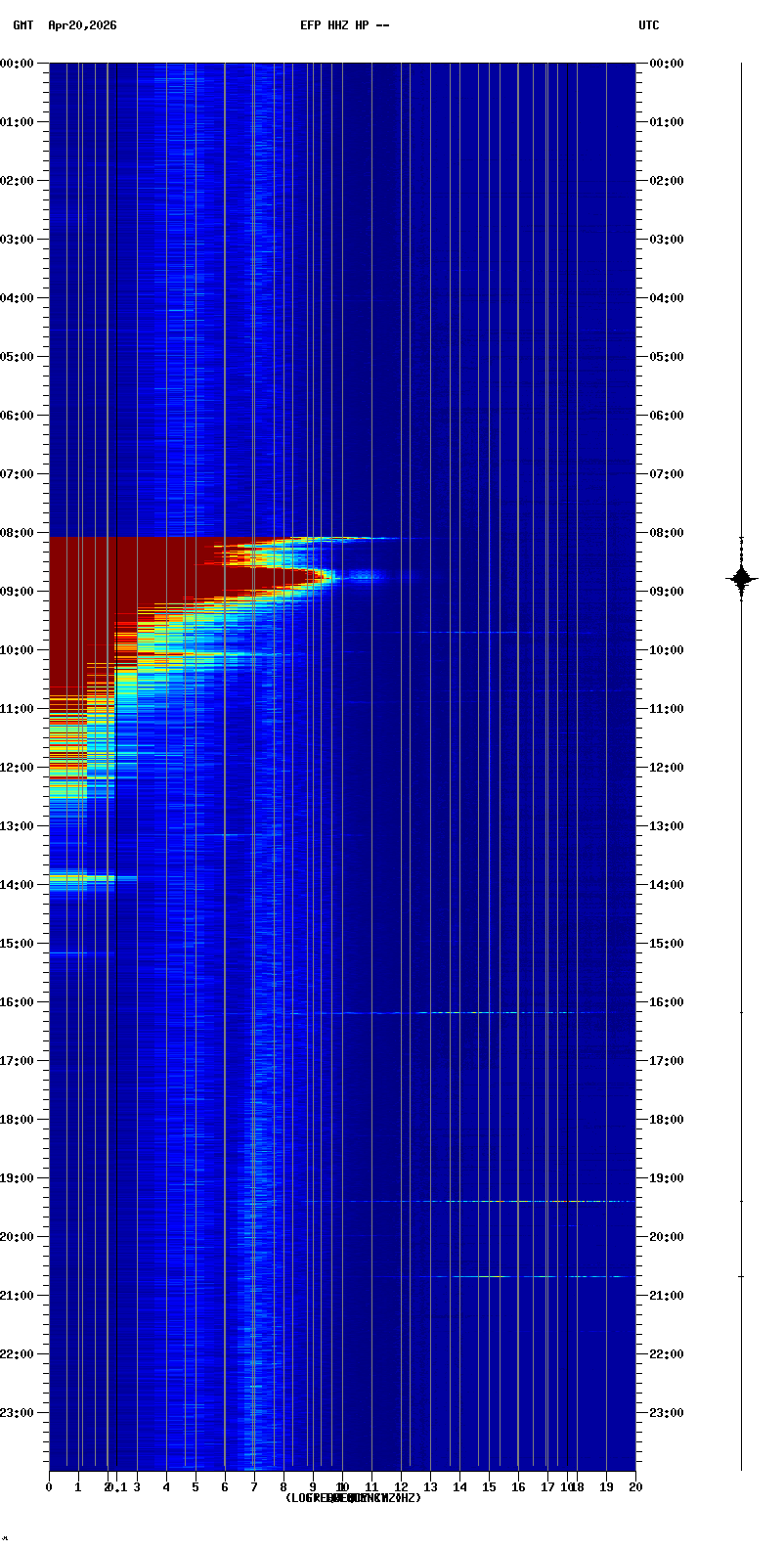Click the frequency axis label 20
This screenshot has height=1549, width=784.
pyautogui.click(x=635, y=1487)
